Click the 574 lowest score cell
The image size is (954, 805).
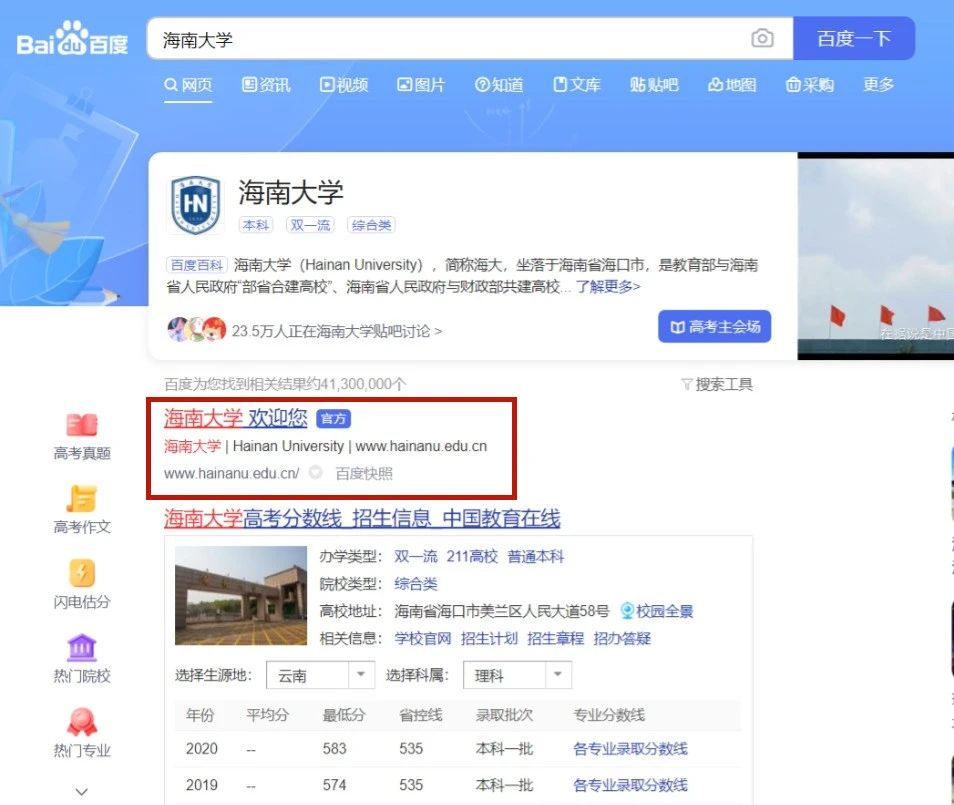coord(334,785)
